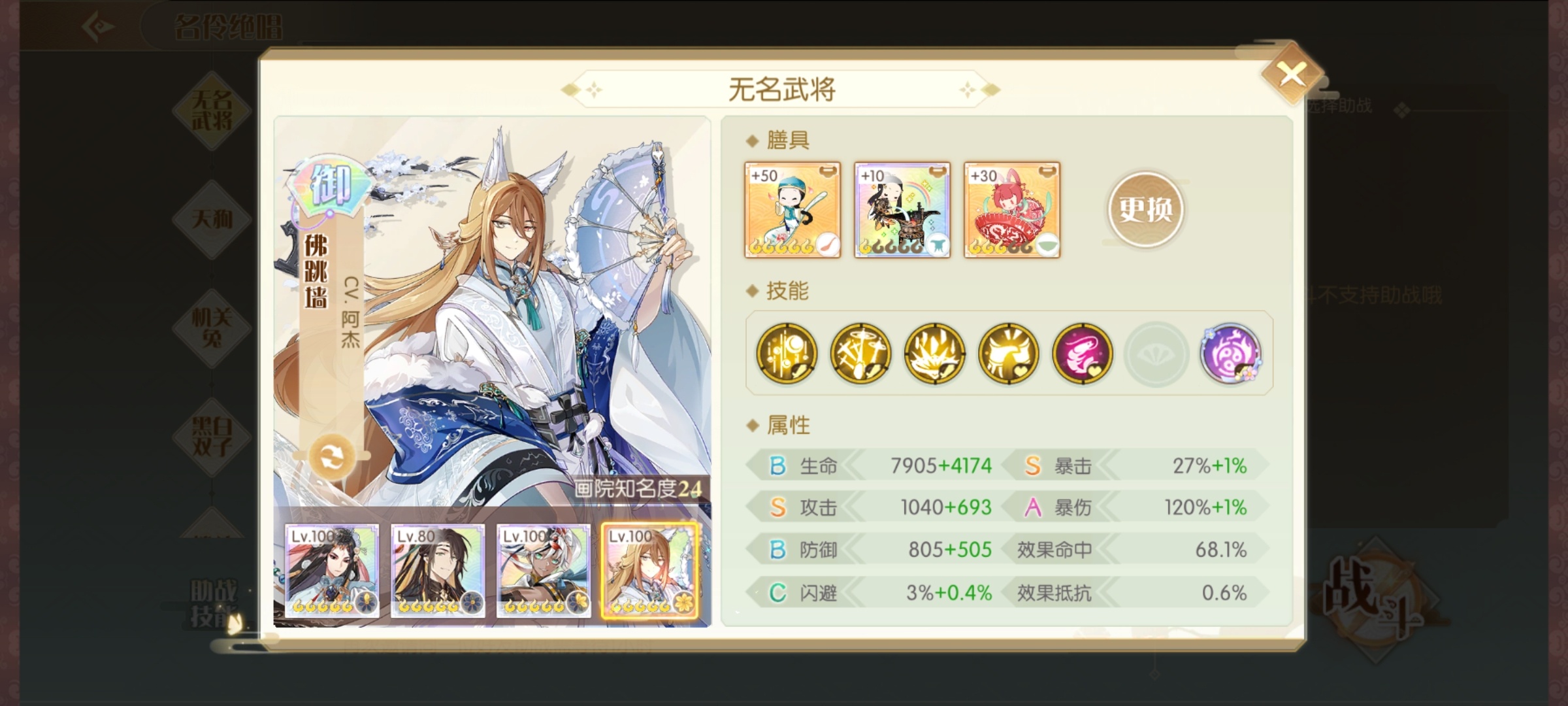
Task: Go back with top-left arrow icon
Action: [x=99, y=27]
